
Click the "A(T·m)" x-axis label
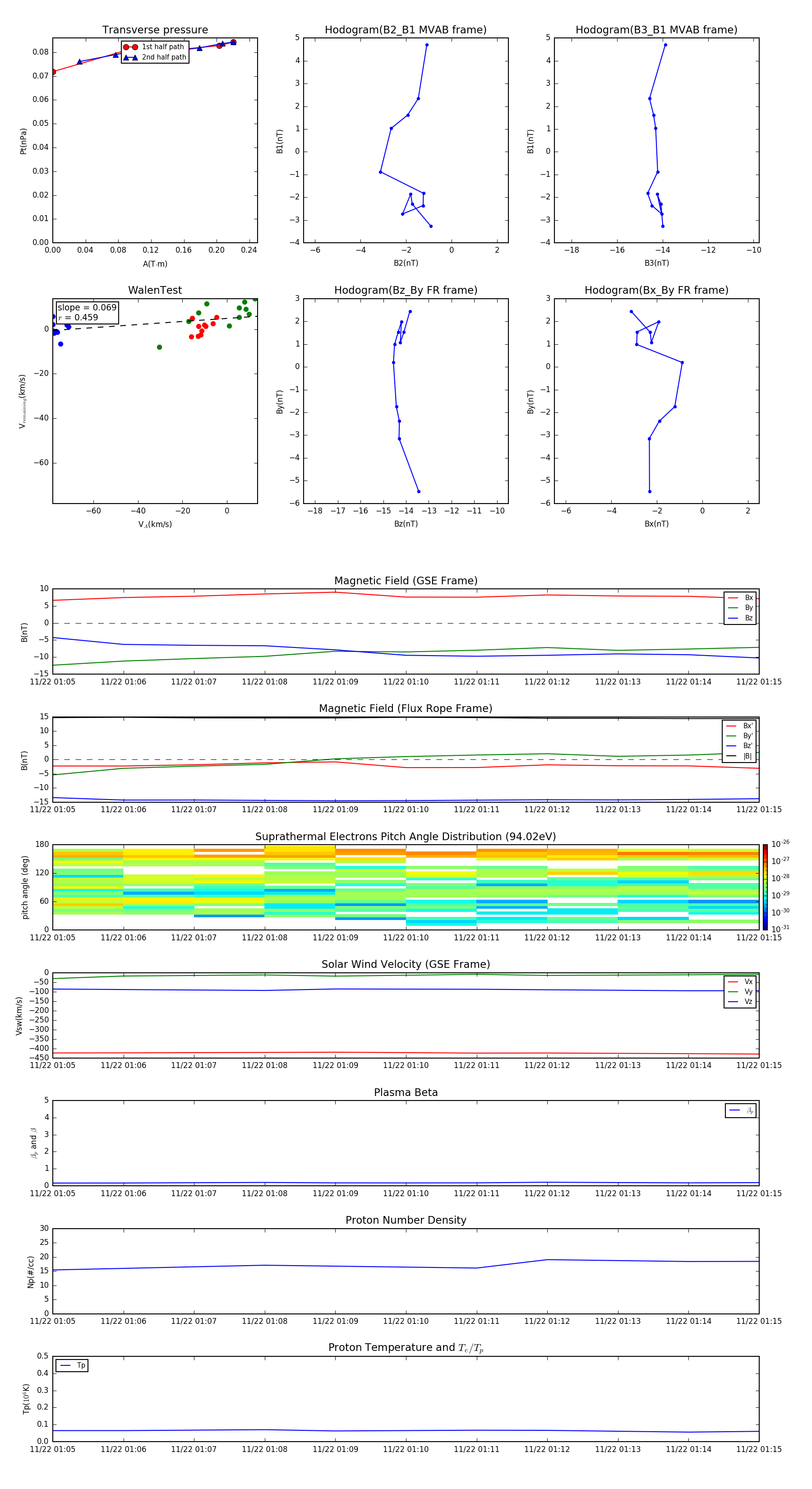pos(155,264)
